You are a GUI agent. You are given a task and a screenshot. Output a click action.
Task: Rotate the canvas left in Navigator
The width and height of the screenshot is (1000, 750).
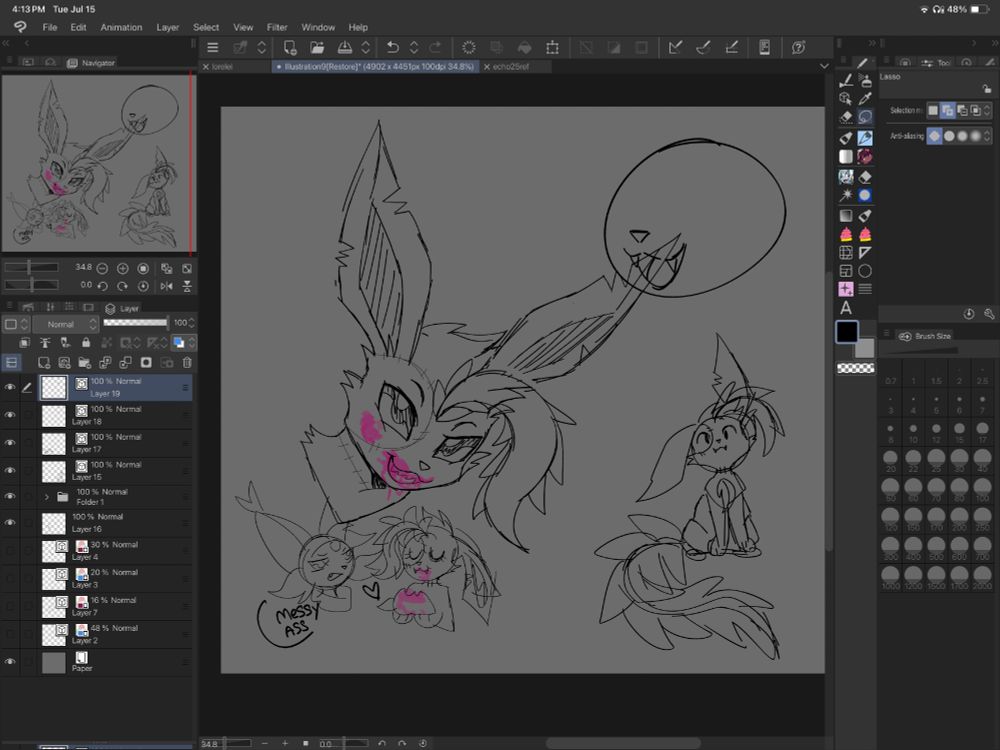pyautogui.click(x=102, y=286)
